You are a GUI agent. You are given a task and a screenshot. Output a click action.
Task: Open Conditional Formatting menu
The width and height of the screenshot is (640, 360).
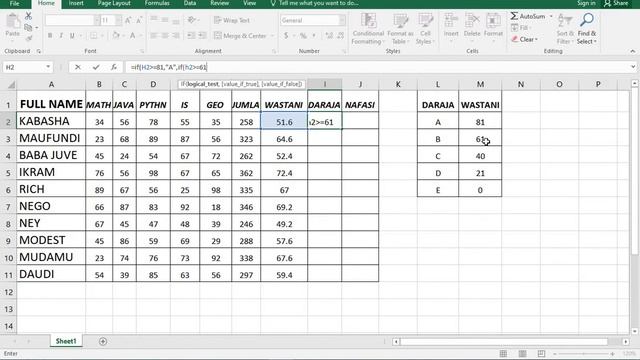click(x=368, y=29)
